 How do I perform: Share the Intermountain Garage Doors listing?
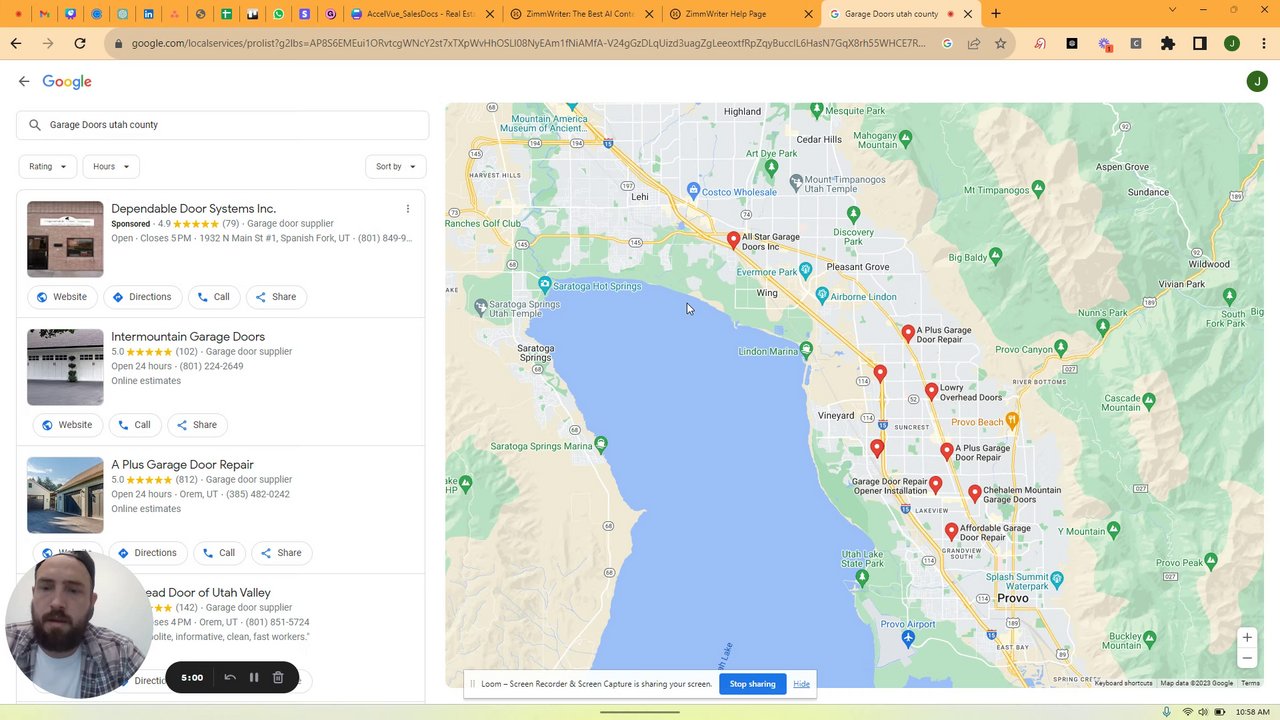click(x=197, y=425)
